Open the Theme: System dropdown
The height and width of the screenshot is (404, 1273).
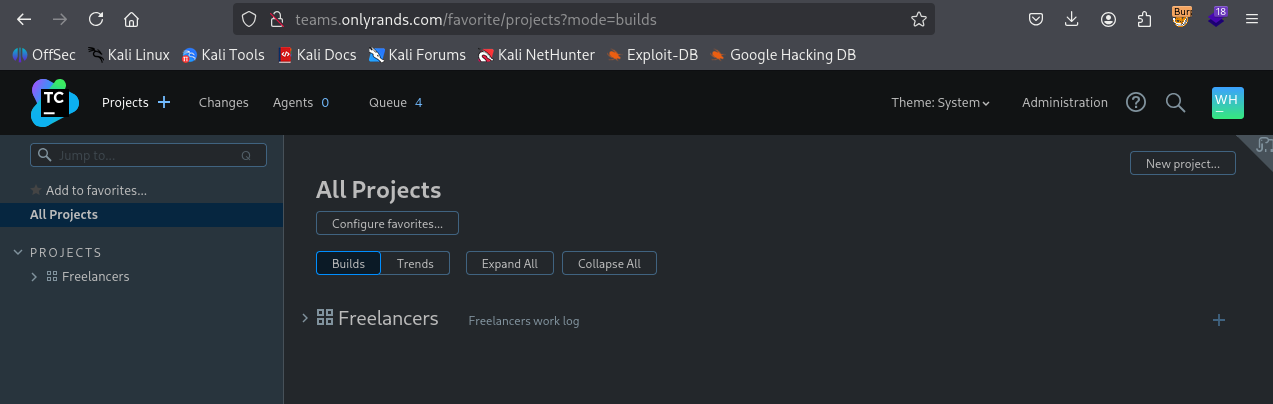pos(940,102)
